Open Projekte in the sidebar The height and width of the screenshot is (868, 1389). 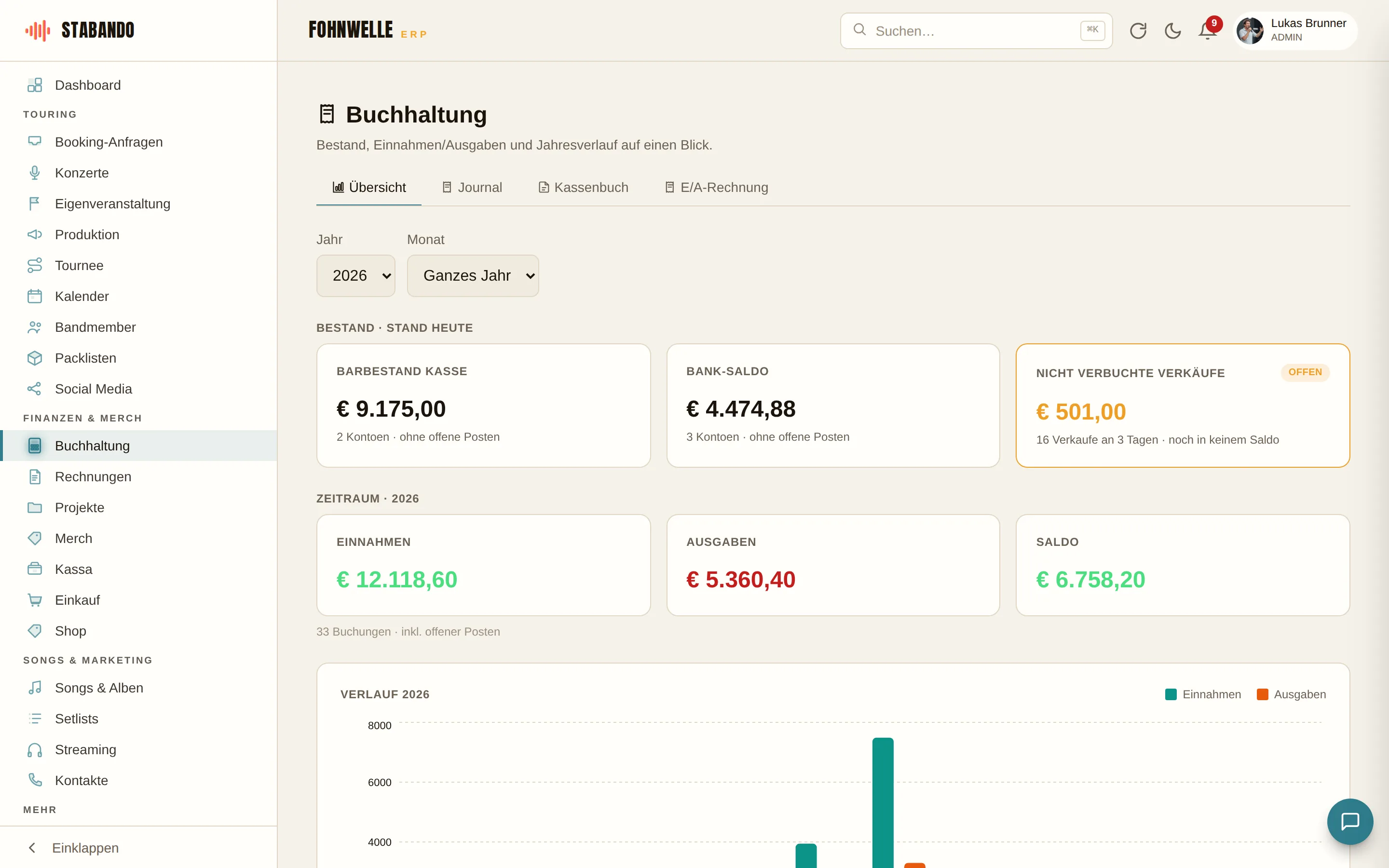tap(138, 507)
